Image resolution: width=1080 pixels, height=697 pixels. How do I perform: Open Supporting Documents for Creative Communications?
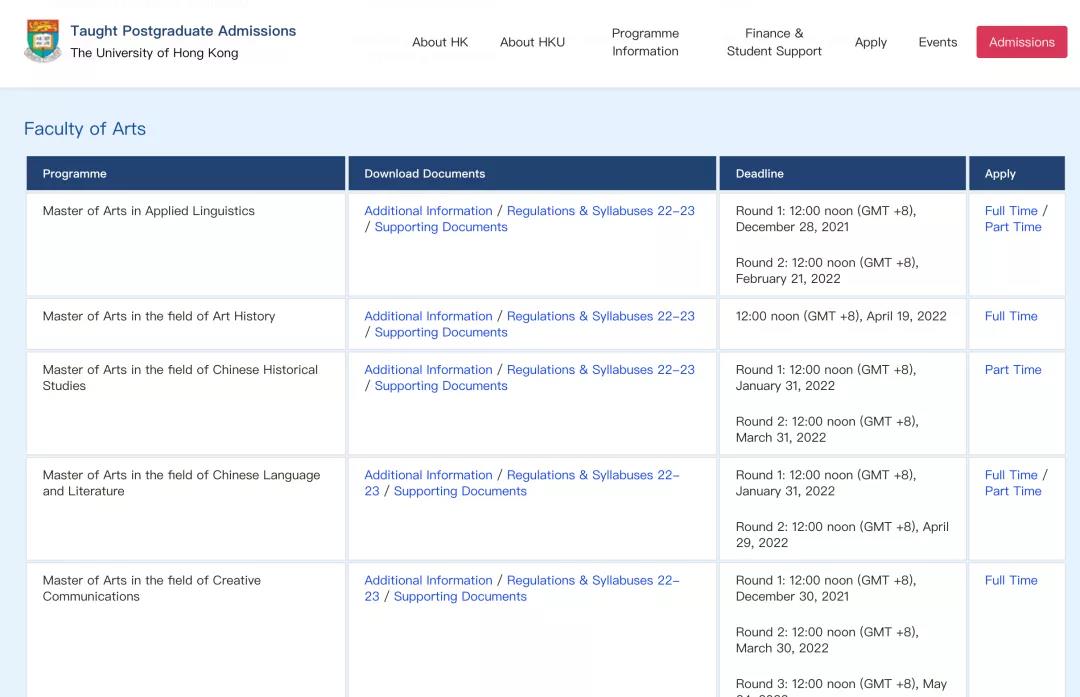tap(460, 596)
